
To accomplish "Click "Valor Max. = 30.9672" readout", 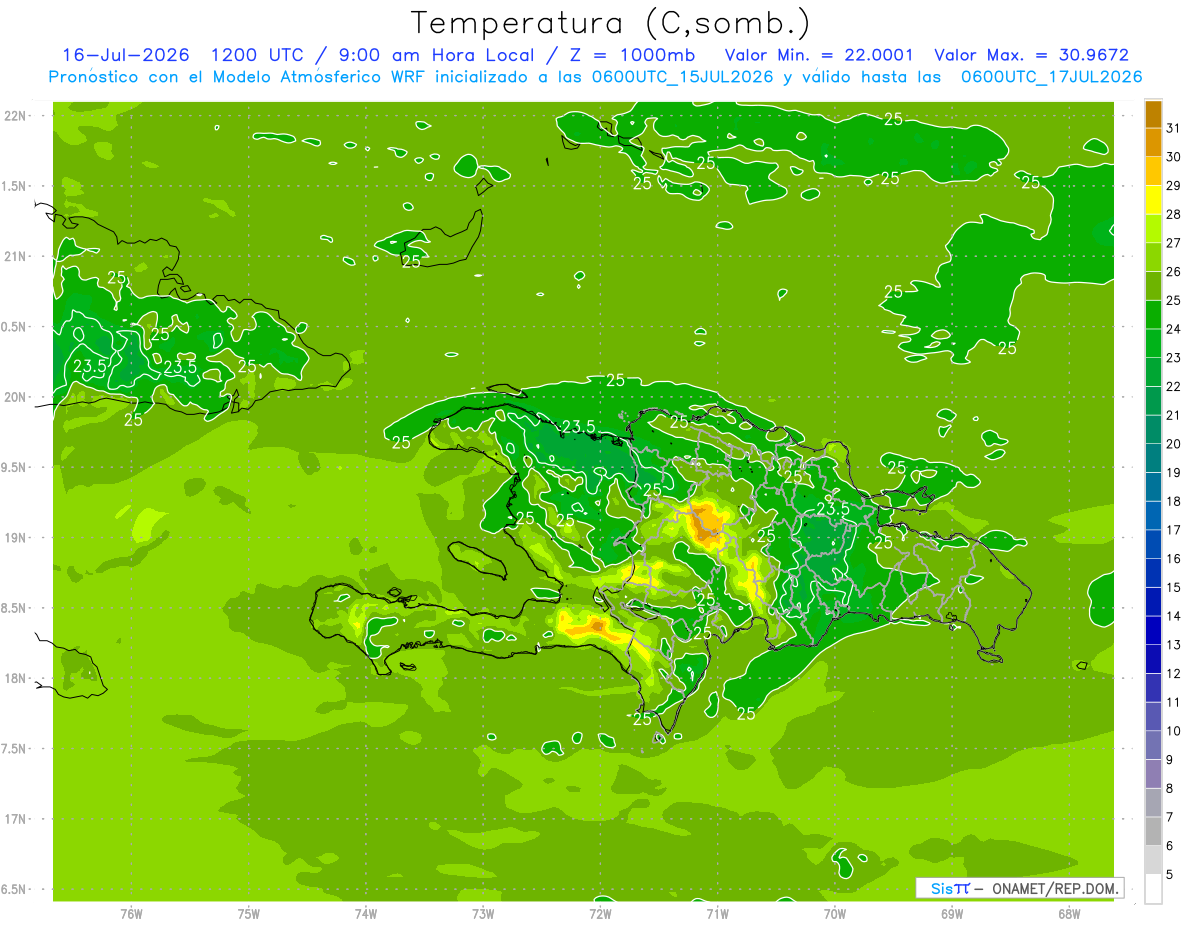I will click(x=1031, y=55).
